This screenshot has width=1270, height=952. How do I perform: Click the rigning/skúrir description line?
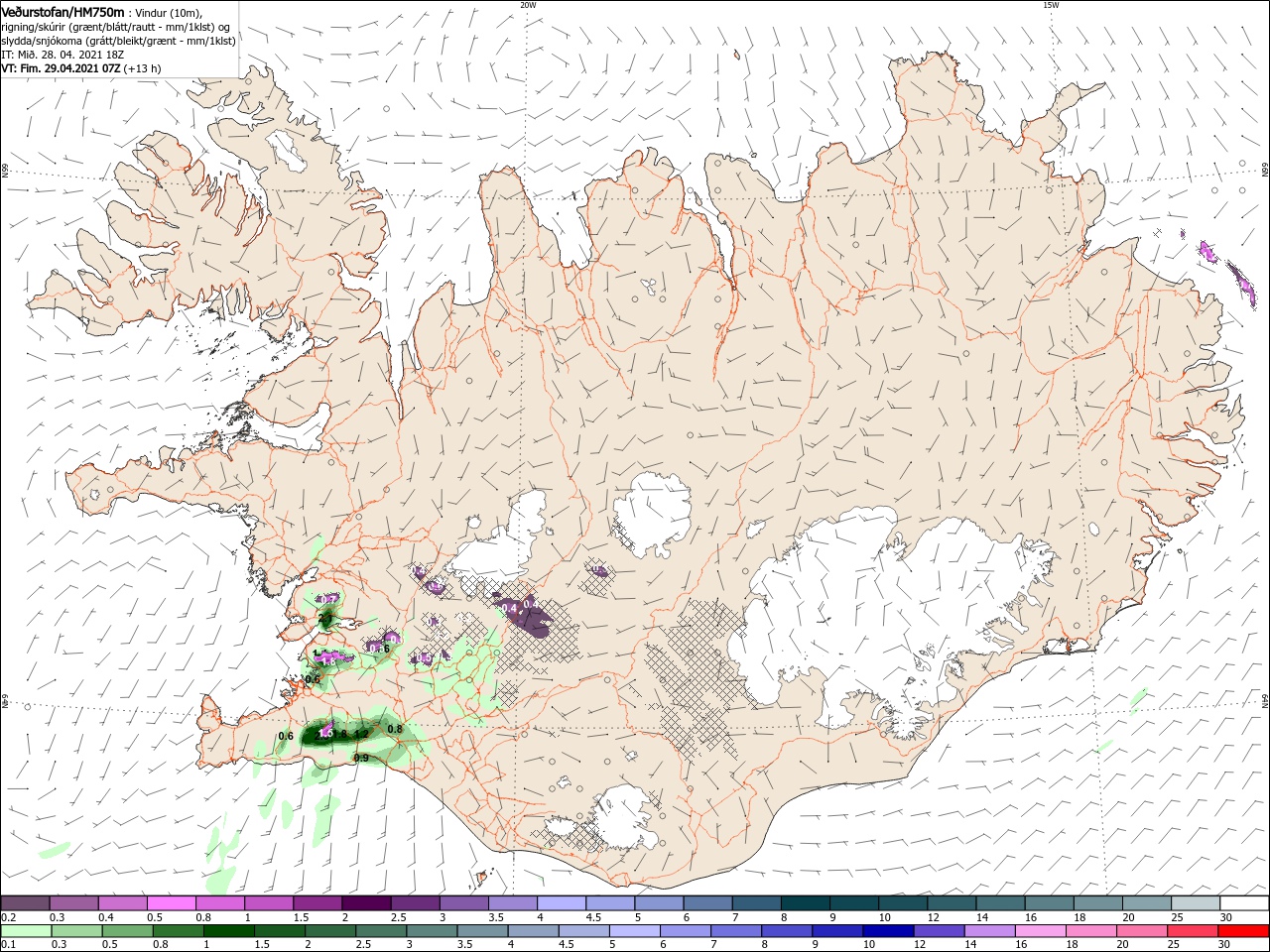[115, 27]
